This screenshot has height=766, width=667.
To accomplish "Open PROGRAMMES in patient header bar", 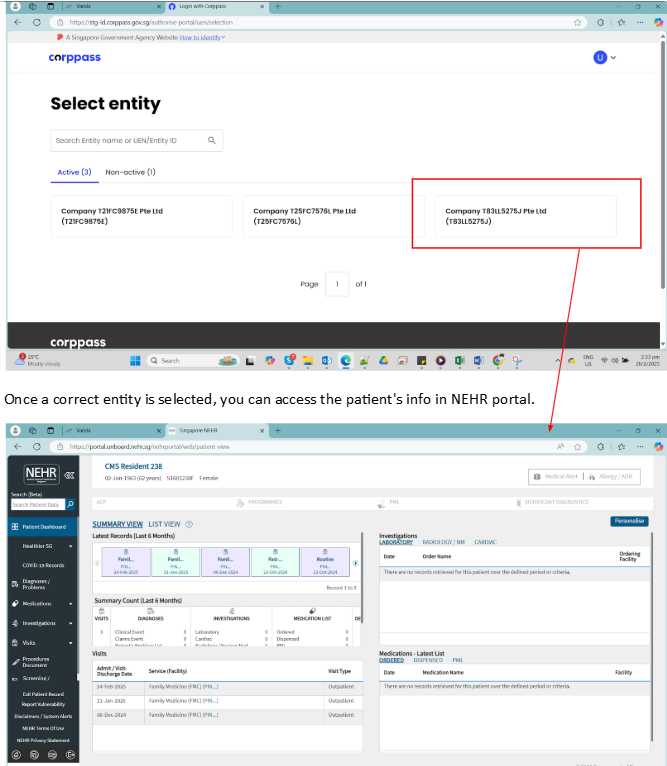I will pos(259,502).
